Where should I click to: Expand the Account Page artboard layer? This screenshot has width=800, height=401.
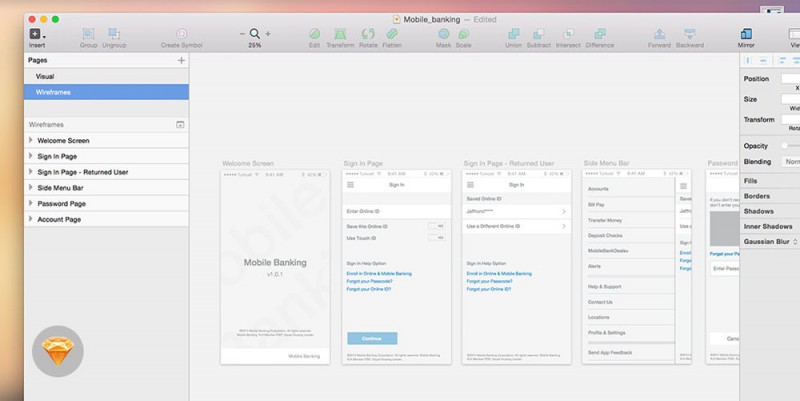point(30,219)
